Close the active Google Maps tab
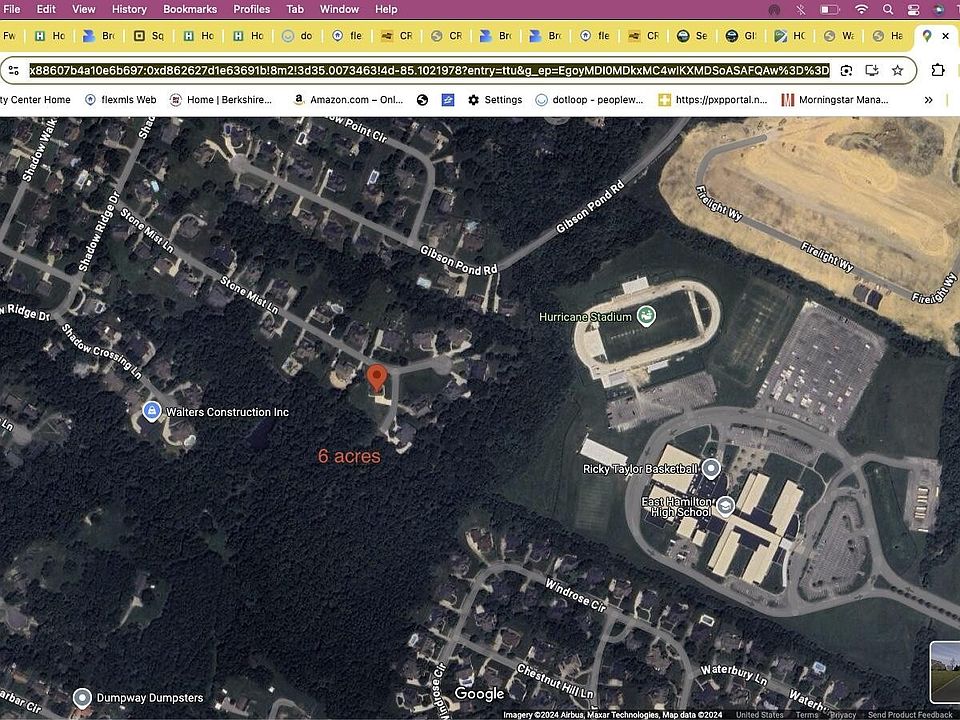The image size is (960, 720). click(x=945, y=36)
